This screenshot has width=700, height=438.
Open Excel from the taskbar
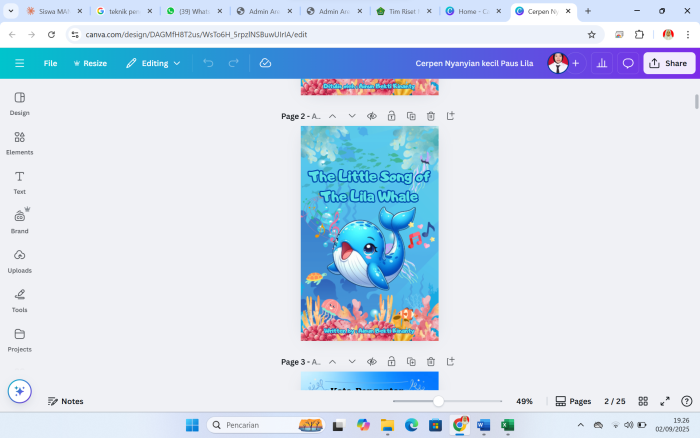click(x=507, y=425)
